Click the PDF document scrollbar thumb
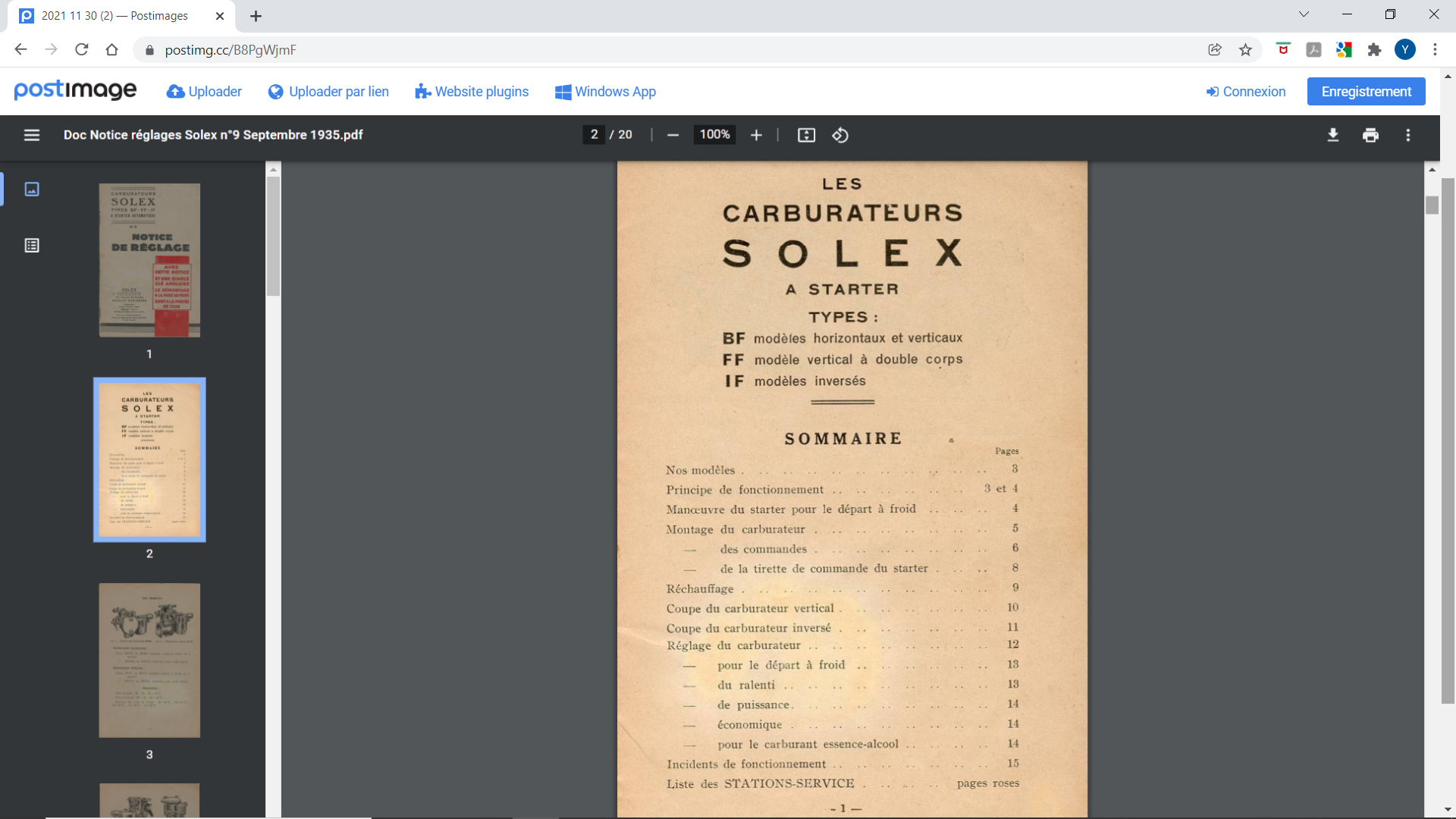The height and width of the screenshot is (819, 1456). pyautogui.click(x=1432, y=205)
